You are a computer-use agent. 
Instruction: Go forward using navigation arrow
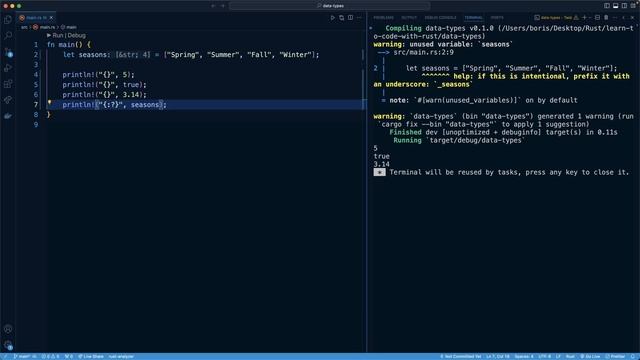[x=223, y=6]
